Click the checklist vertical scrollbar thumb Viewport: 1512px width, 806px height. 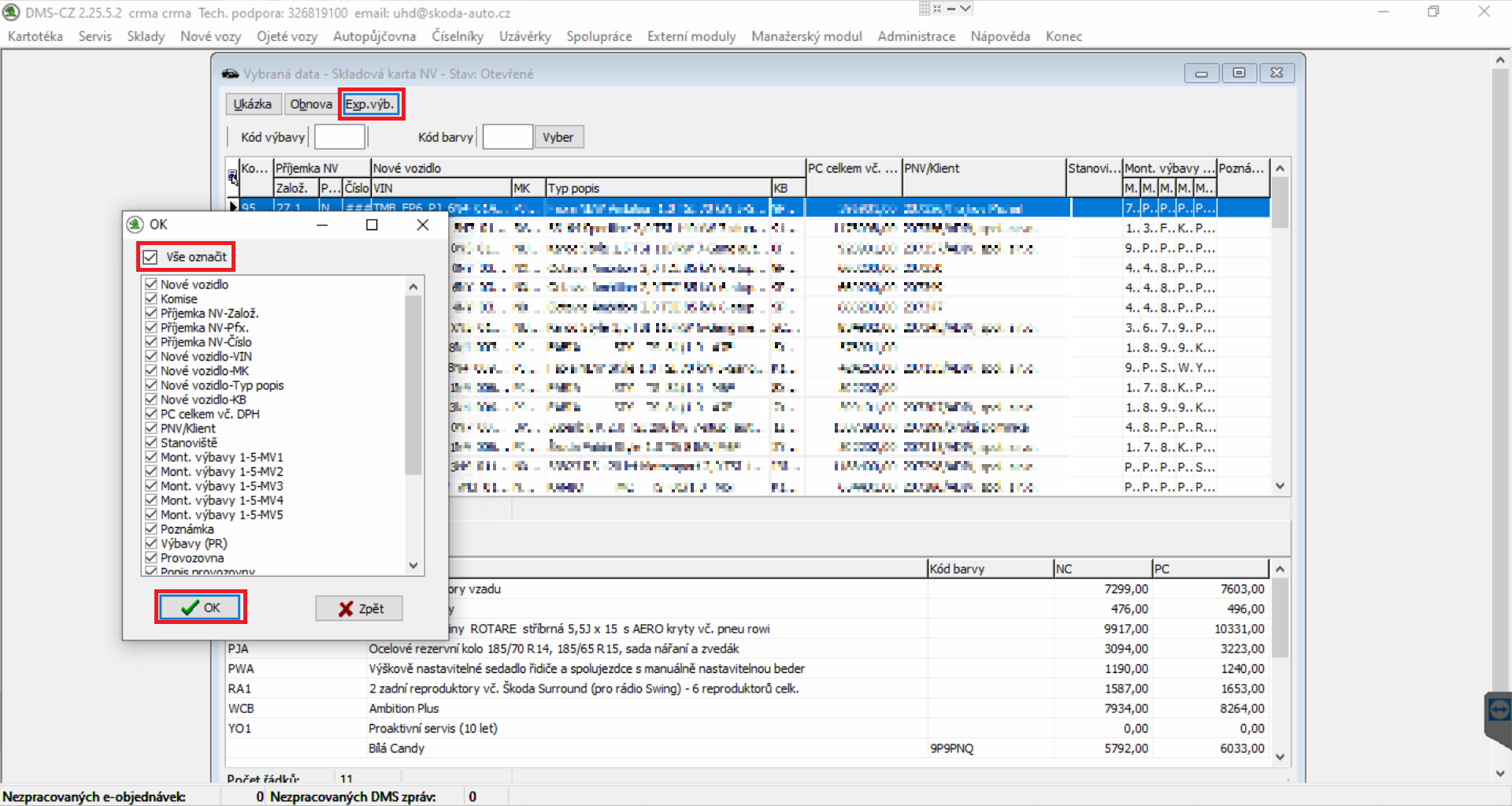(413, 386)
